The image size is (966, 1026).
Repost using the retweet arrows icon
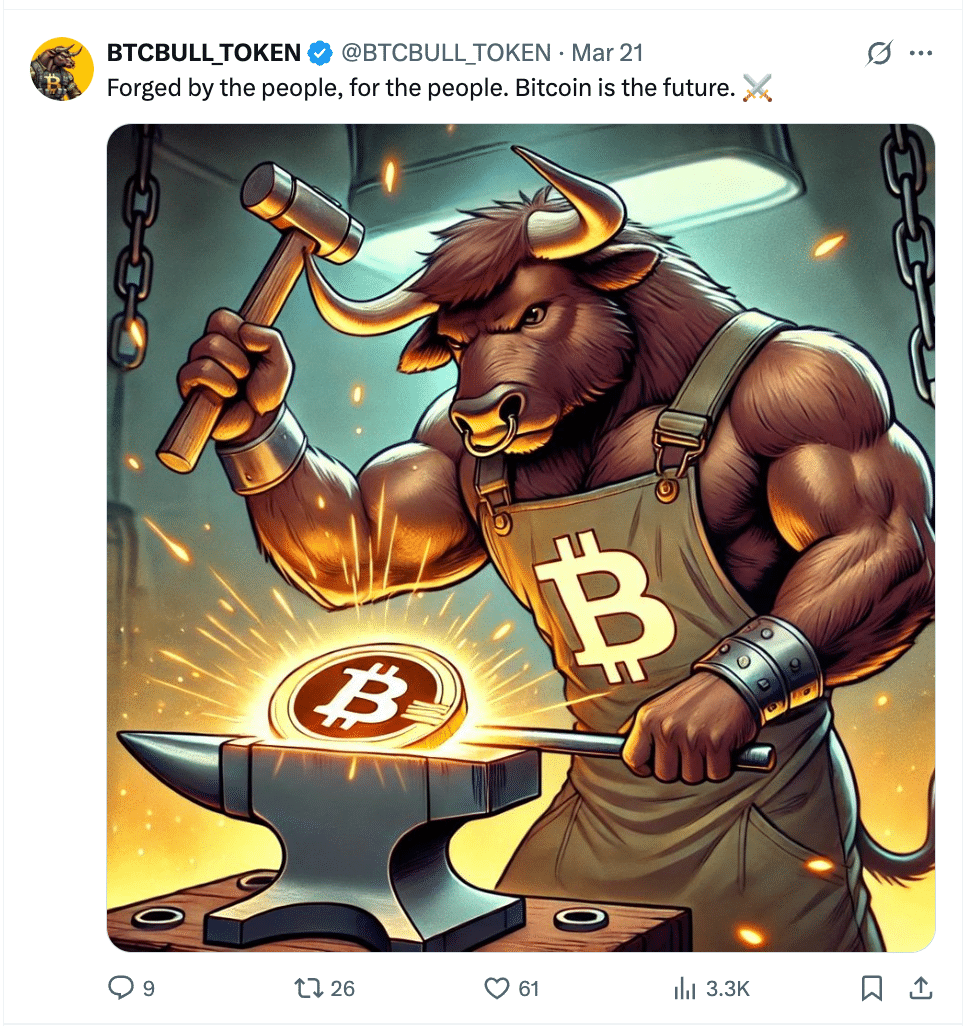click(x=307, y=987)
